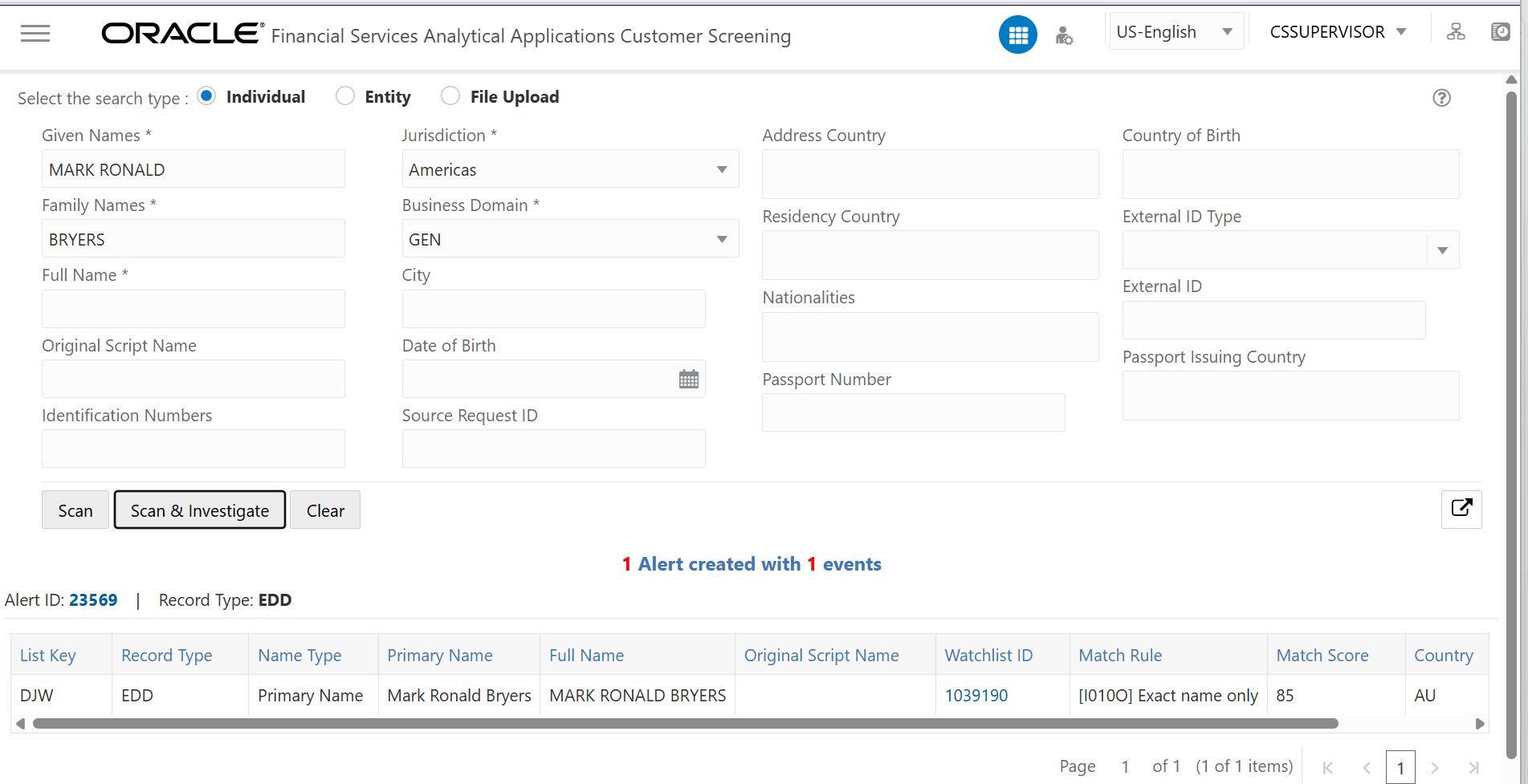Sort by Original Script Name column header

(x=821, y=656)
